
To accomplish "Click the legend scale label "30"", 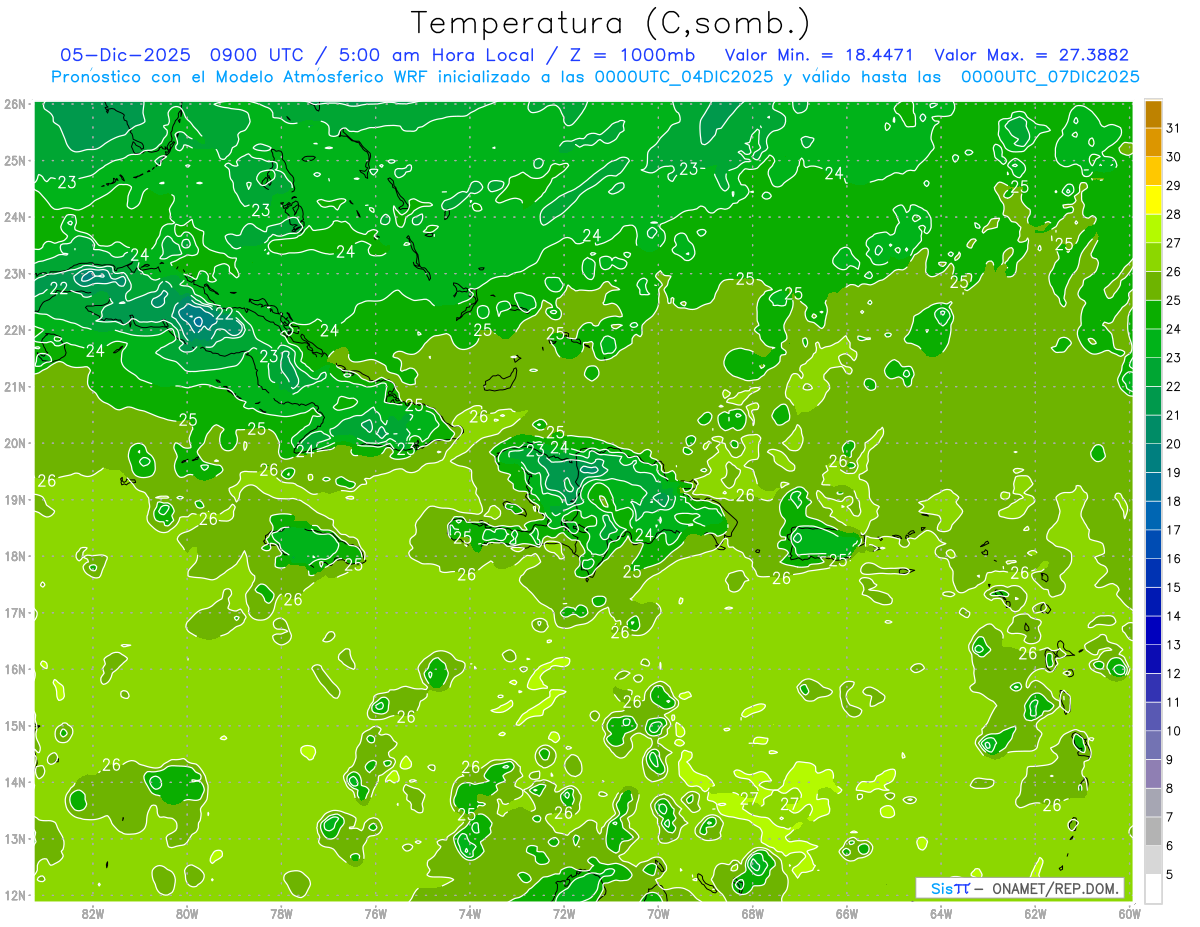I will click(1173, 157).
